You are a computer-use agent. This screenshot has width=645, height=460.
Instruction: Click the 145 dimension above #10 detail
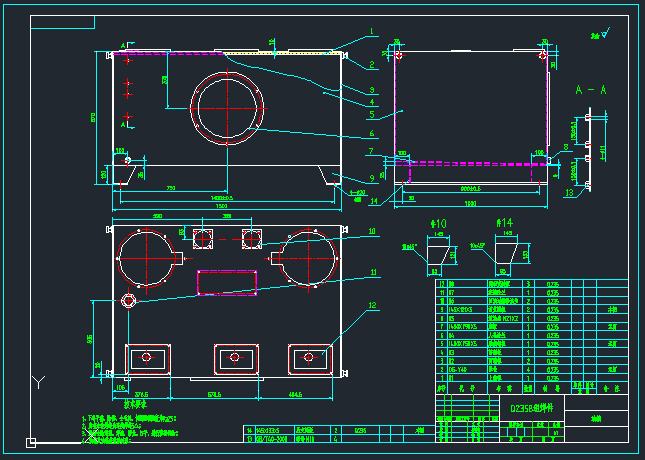pyautogui.click(x=439, y=234)
